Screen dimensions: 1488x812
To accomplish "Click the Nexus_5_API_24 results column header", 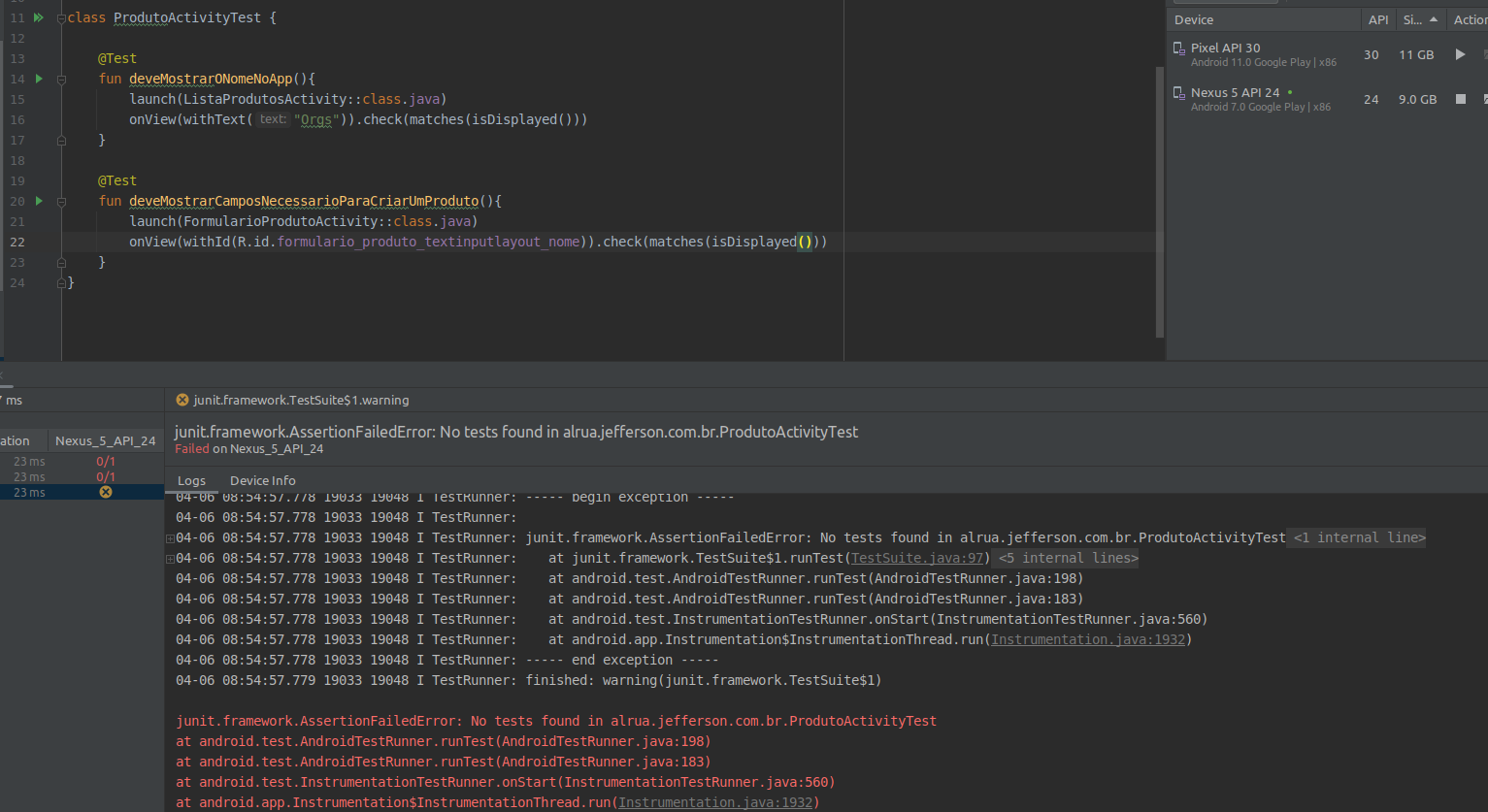I will click(105, 440).
